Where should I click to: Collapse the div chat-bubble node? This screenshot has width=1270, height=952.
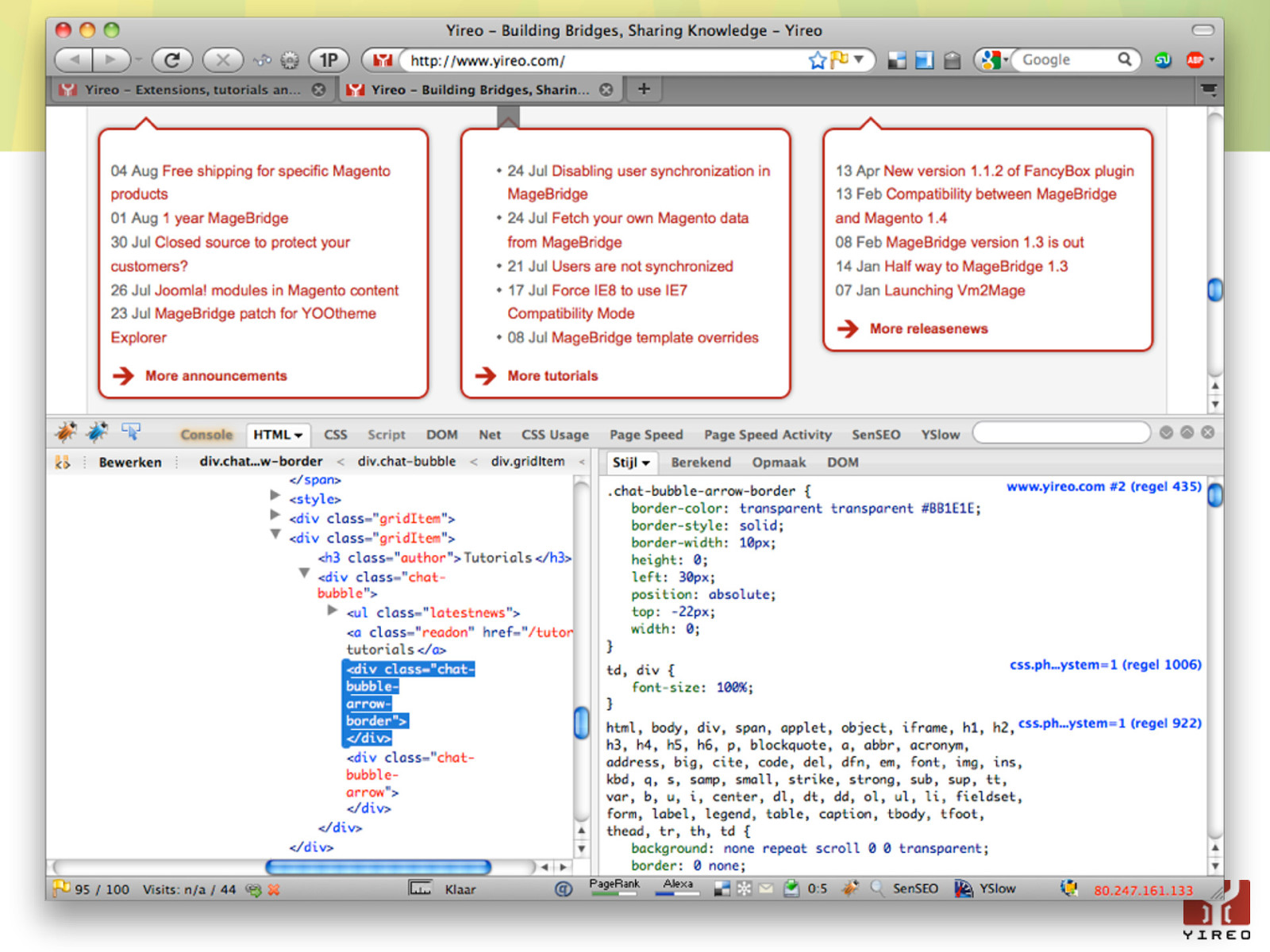click(304, 573)
